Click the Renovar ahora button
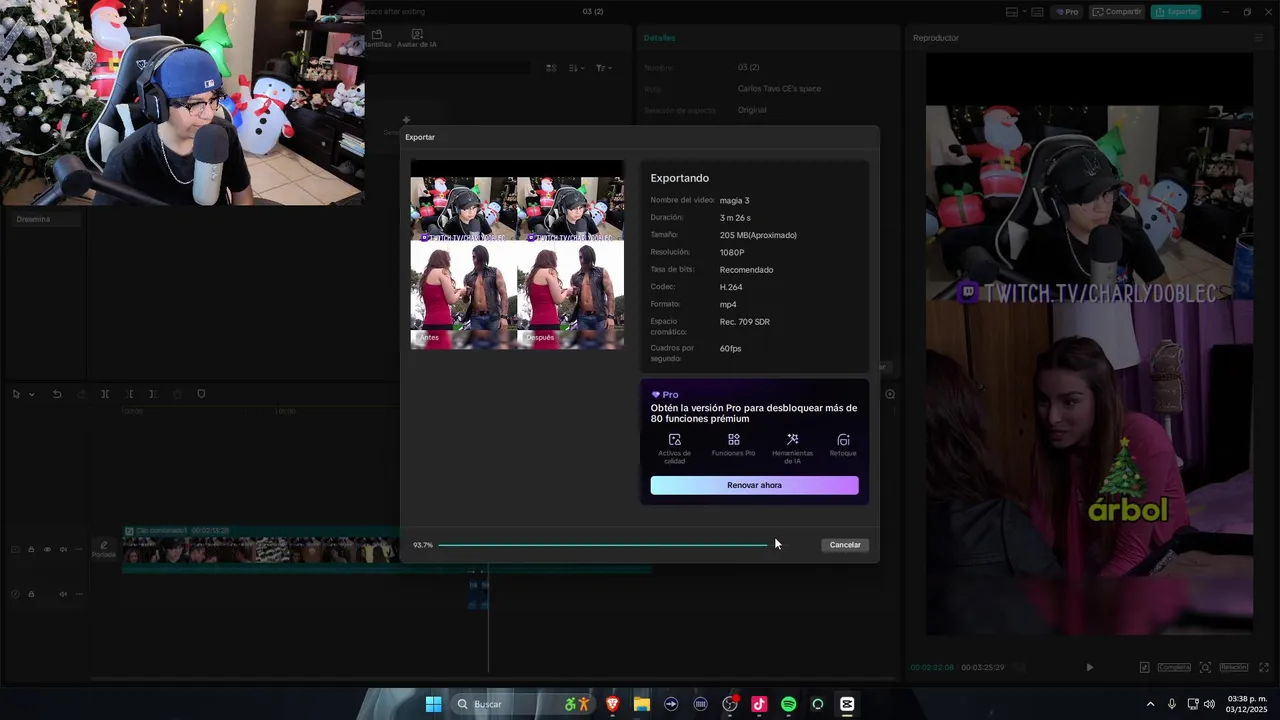The image size is (1280, 720). pos(754,485)
